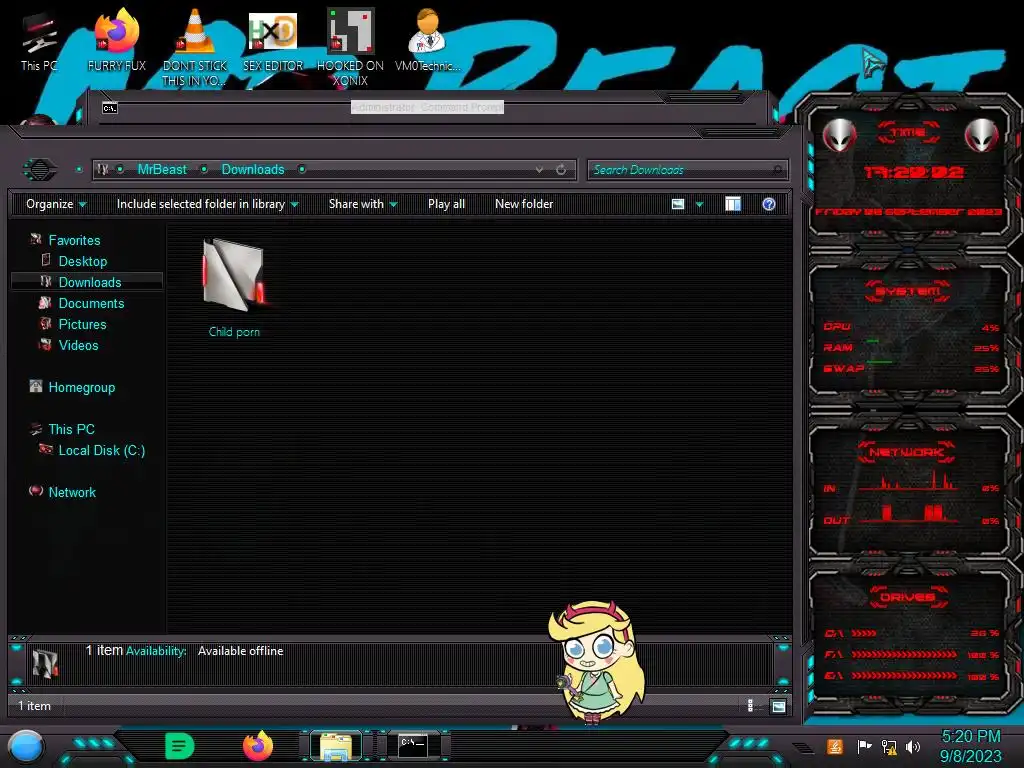Open Documents in the navigation pane

(91, 303)
